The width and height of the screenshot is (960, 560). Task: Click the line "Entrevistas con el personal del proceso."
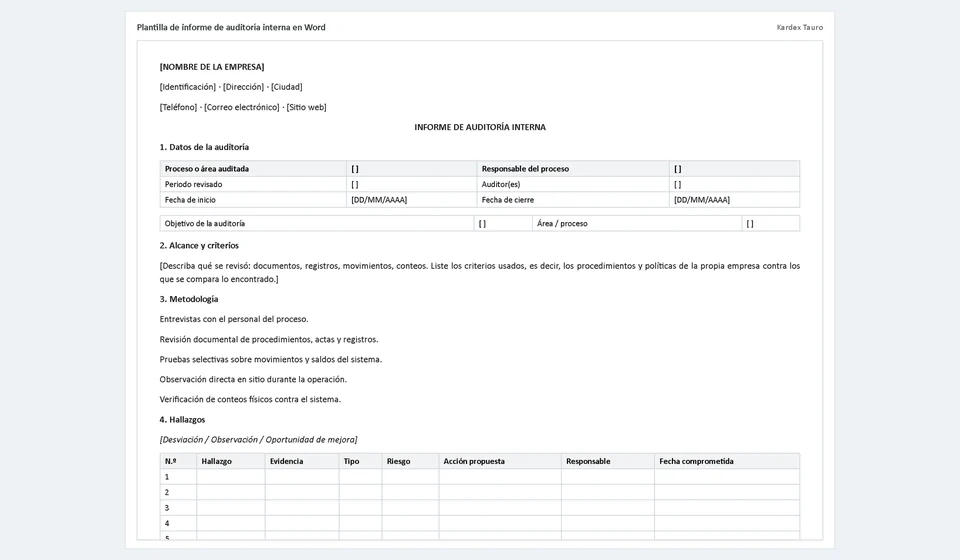point(234,319)
